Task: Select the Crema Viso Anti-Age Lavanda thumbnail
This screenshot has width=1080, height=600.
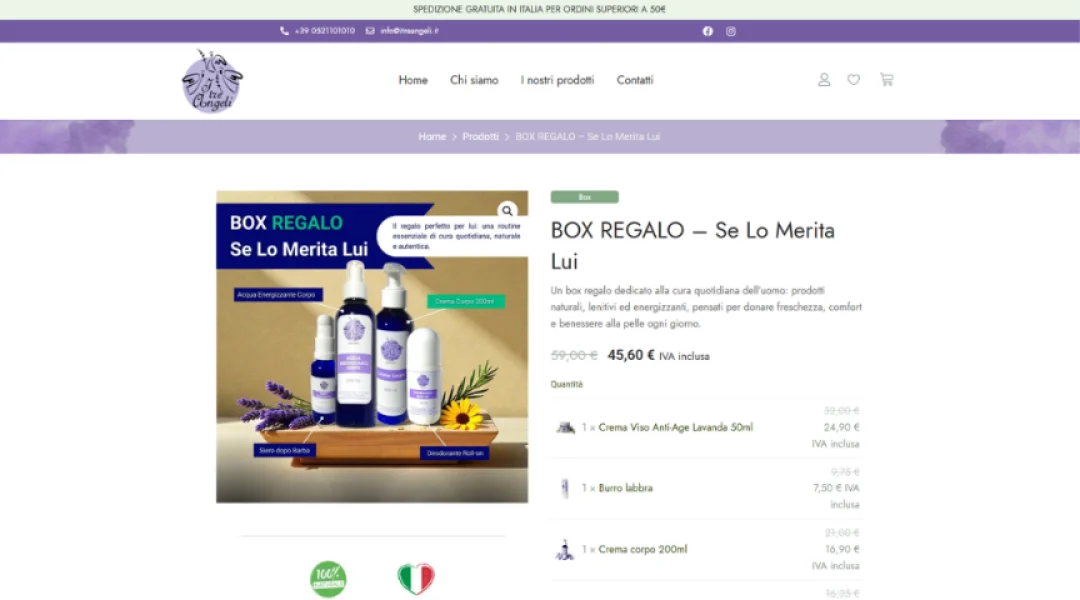Action: click(x=565, y=426)
